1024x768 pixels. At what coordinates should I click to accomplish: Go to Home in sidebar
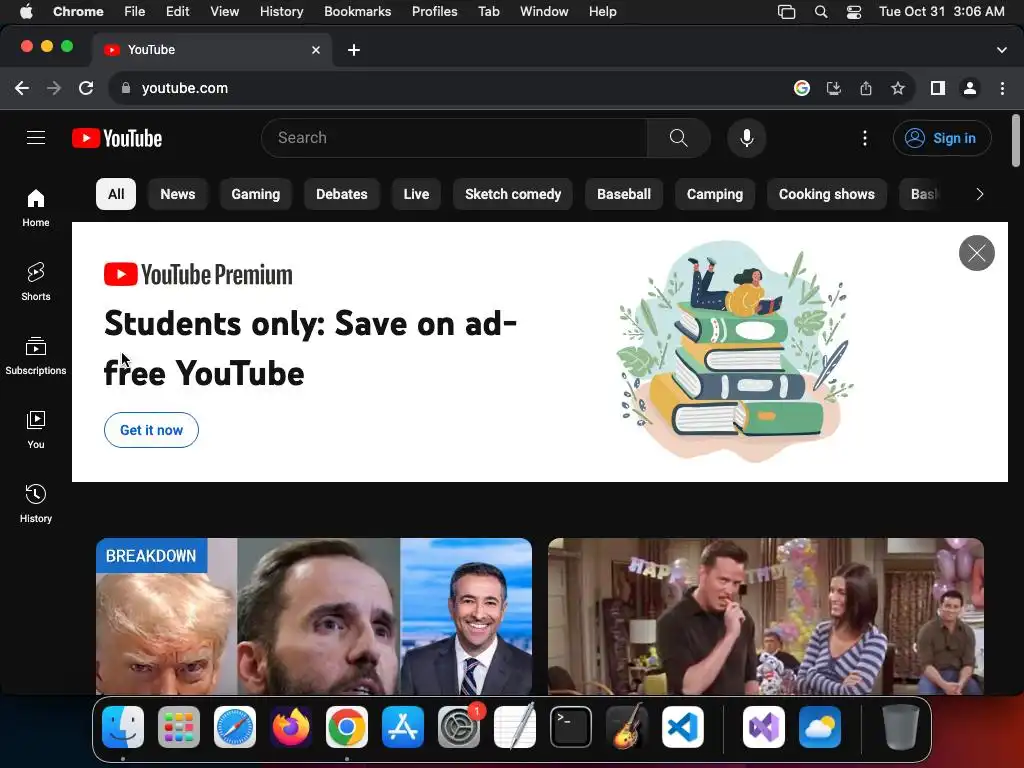pos(36,208)
